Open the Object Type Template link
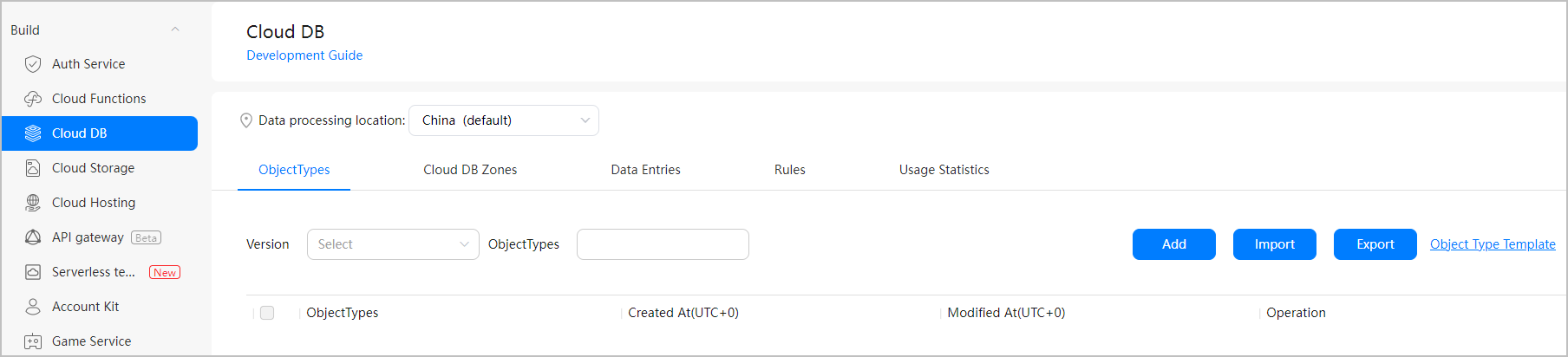 (1493, 244)
